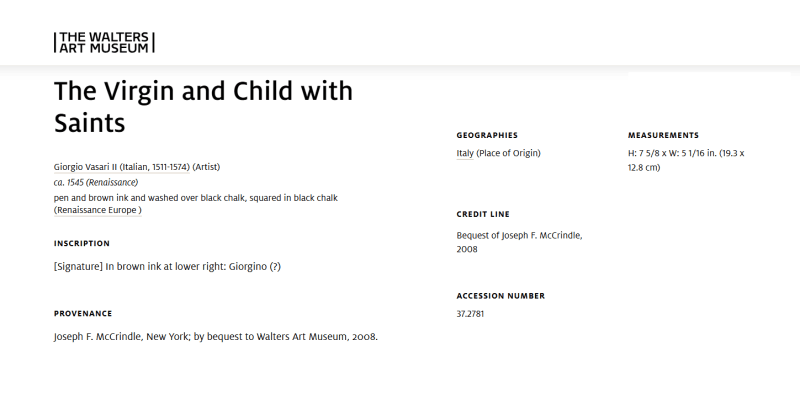Image resolution: width=800 pixels, height=404 pixels.
Task: Open the Giorgio Vasari II artist link
Action: [x=122, y=166]
